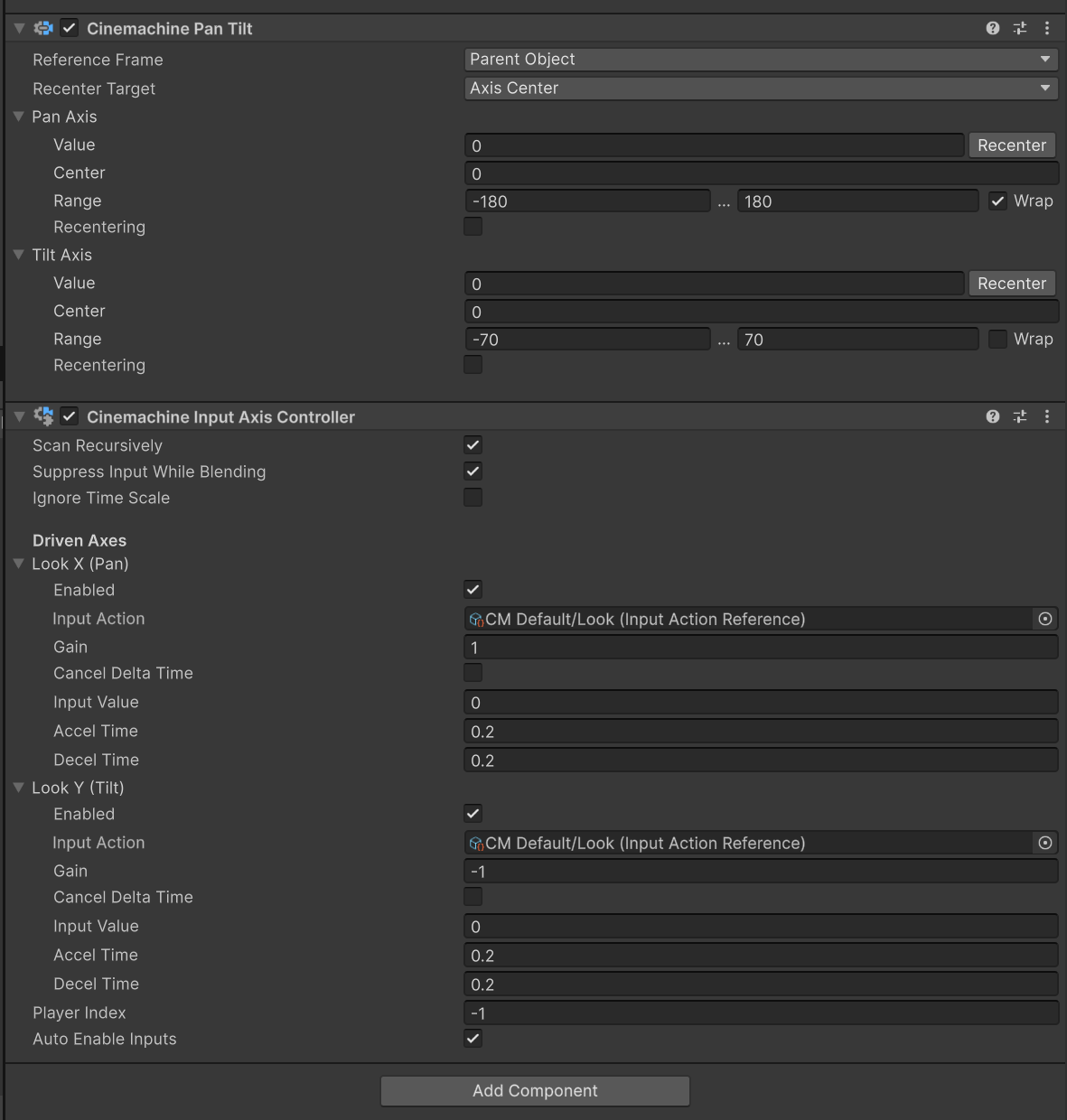Click the Look X Gain input field

coord(760,648)
